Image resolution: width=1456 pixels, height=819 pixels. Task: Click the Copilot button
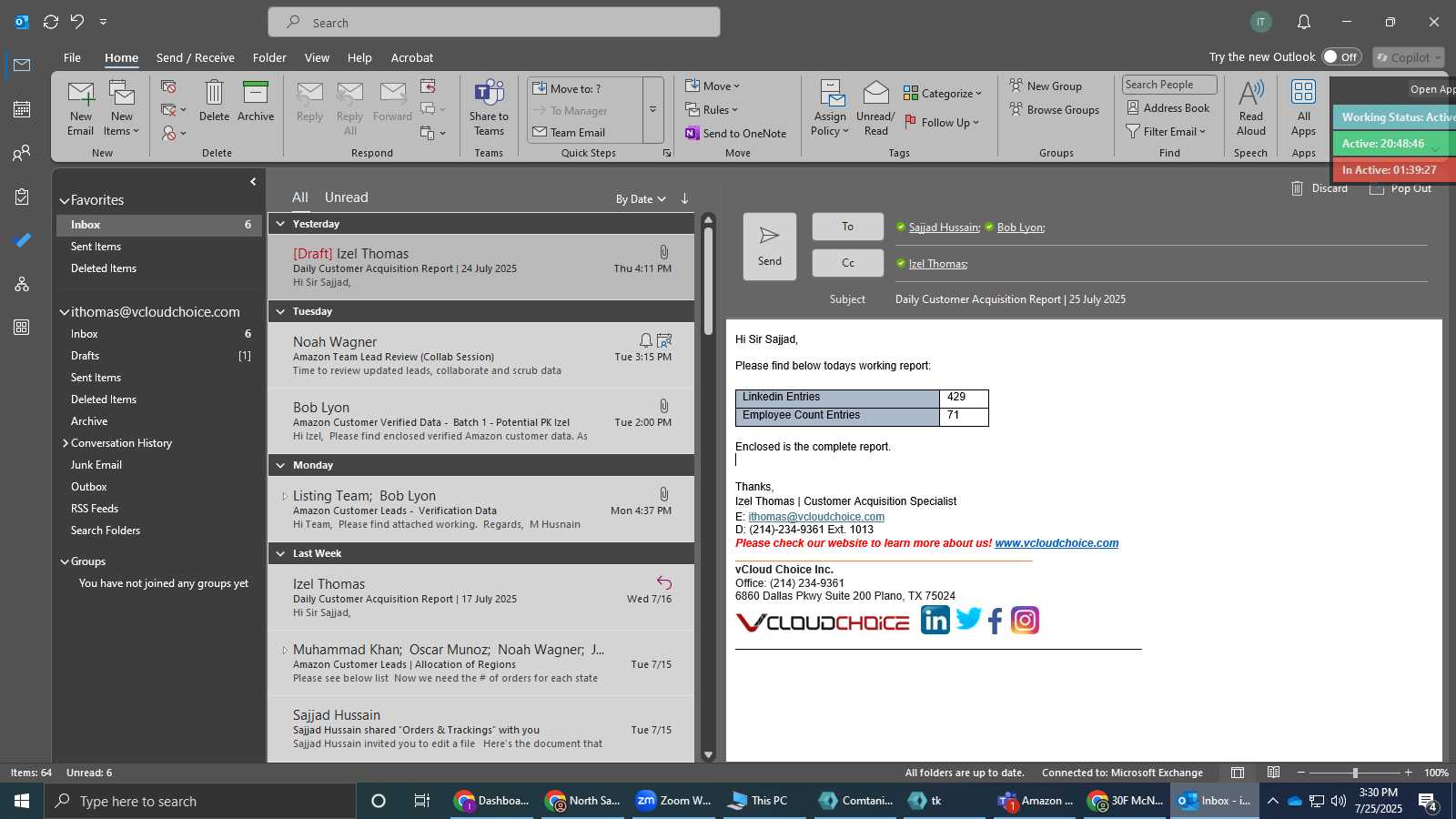pos(1409,57)
